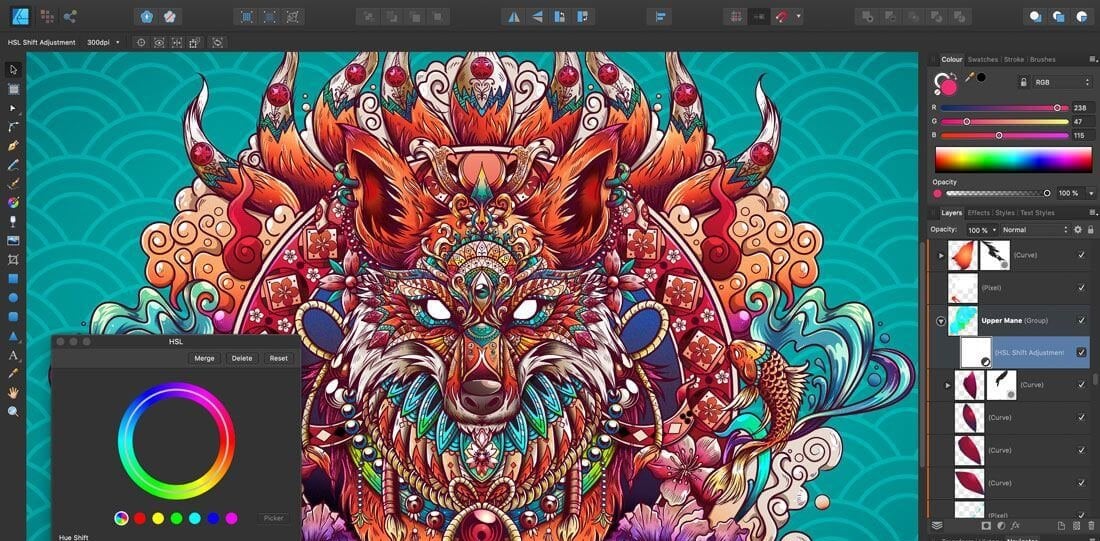Toggle the snapping magnet icon
Image resolution: width=1100 pixels, height=541 pixels.
tap(782, 16)
